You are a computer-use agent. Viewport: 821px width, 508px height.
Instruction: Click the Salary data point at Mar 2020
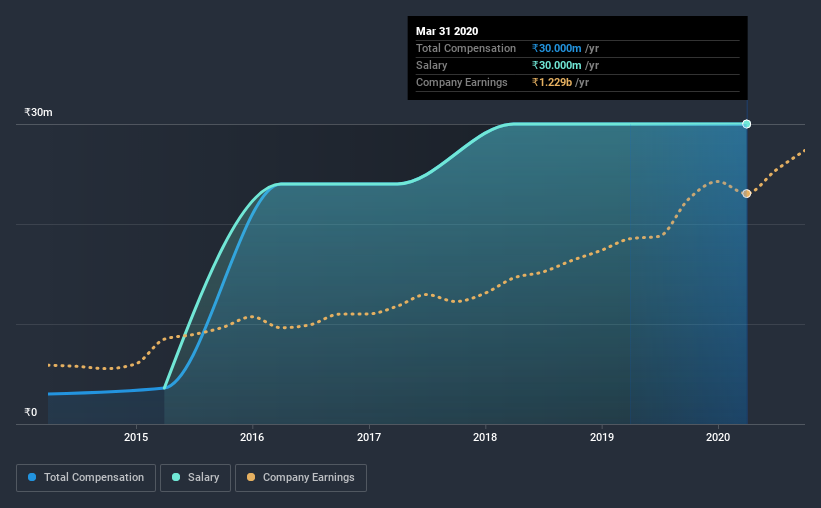[x=747, y=124]
